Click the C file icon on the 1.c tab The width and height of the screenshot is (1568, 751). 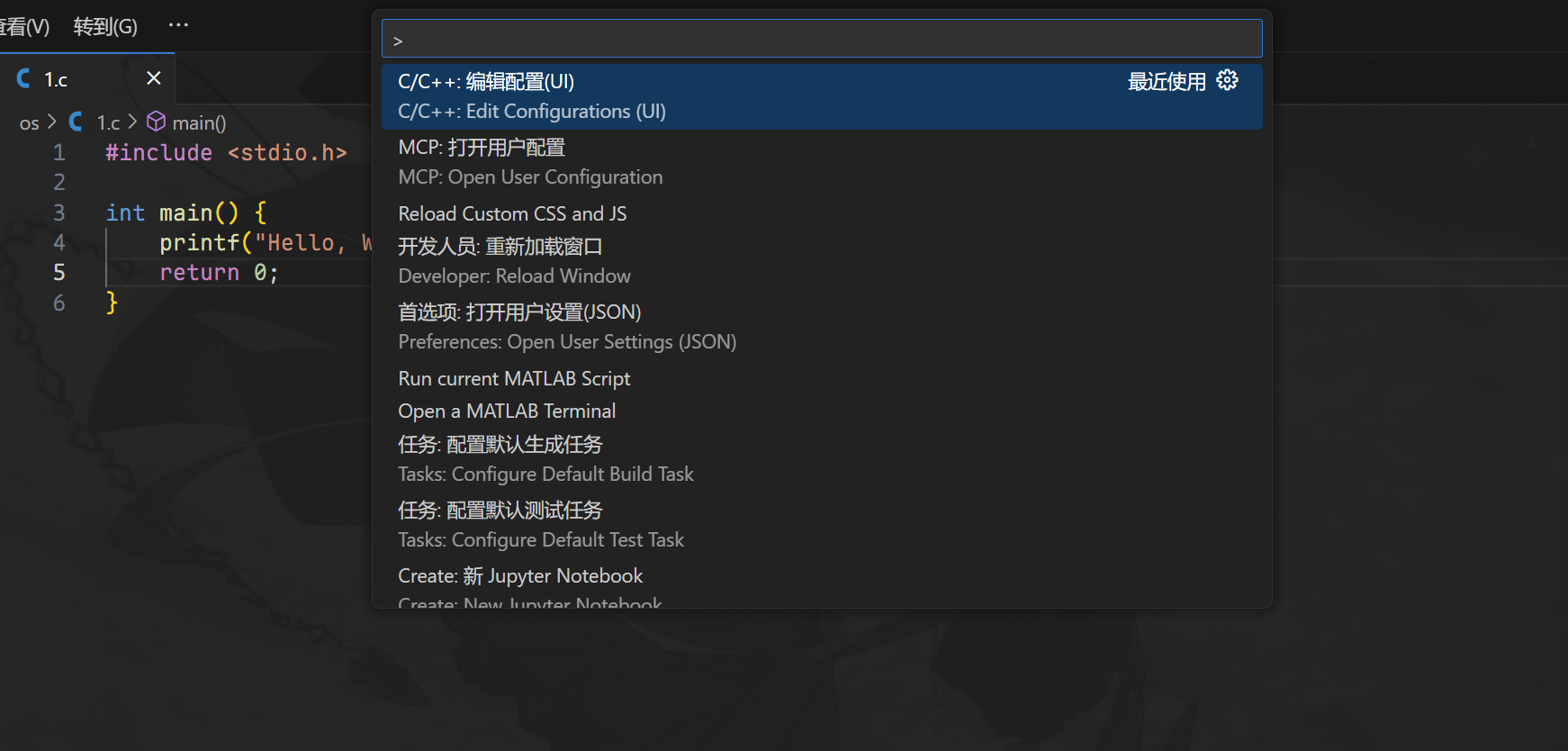(x=24, y=79)
